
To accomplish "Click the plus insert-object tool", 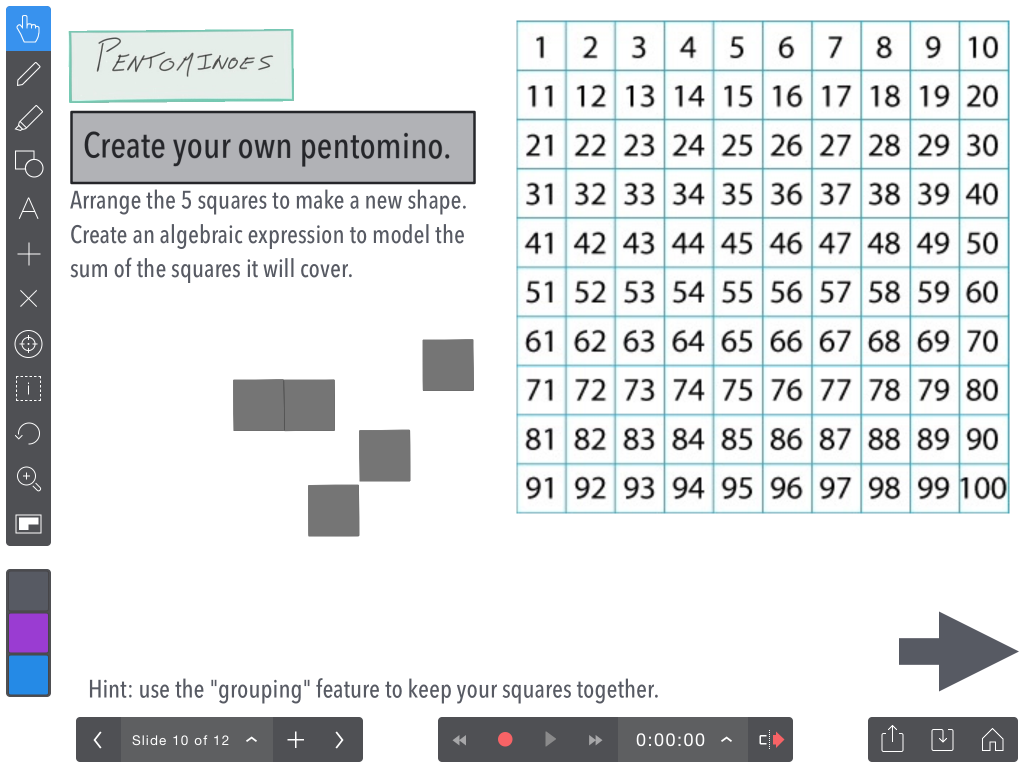I will point(28,253).
